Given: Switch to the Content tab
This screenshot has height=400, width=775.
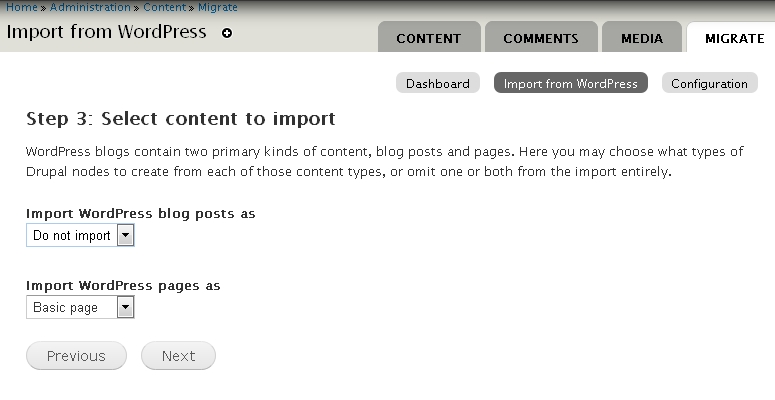Looking at the screenshot, I should [x=429, y=38].
